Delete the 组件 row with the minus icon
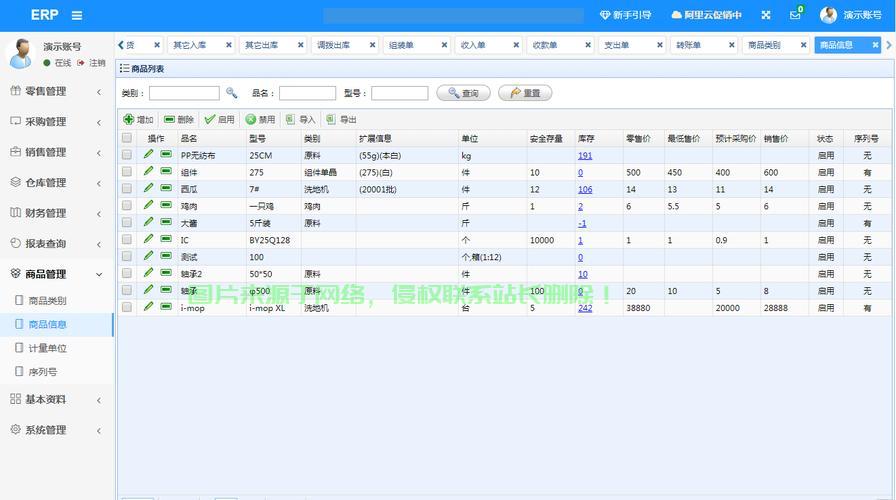This screenshot has height=500, width=896. coord(166,171)
